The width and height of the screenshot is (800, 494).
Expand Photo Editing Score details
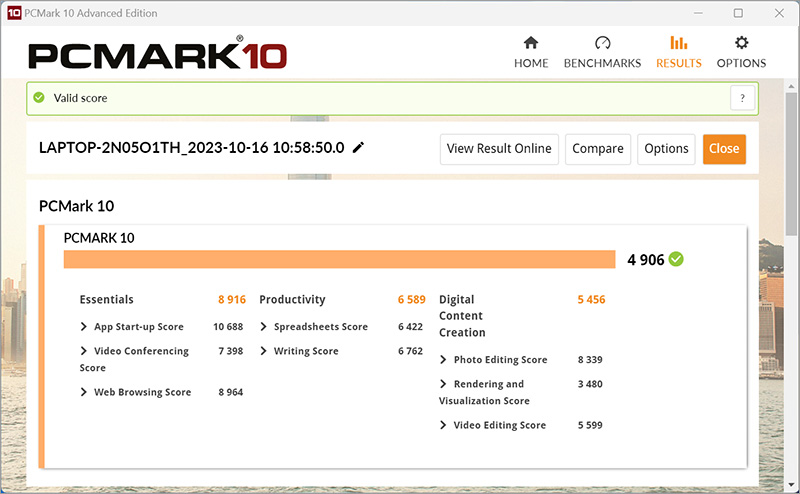(443, 360)
